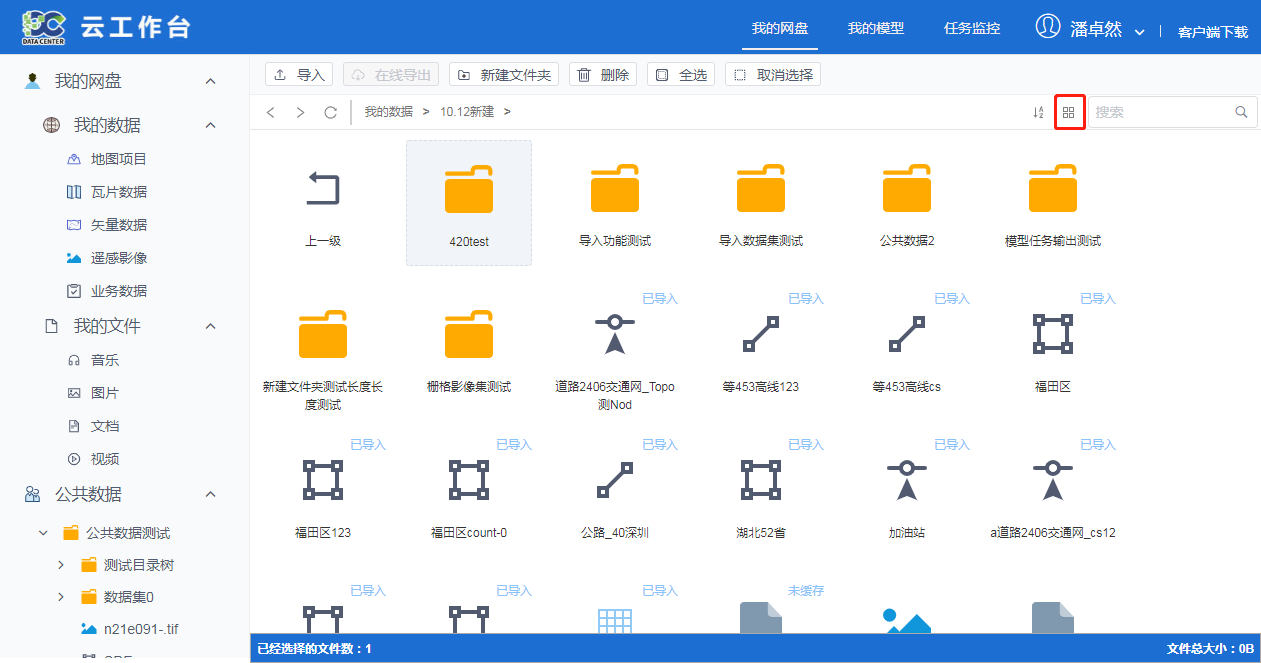Click 10.12新建 in breadcrumb path
Image resolution: width=1261 pixels, height=663 pixels.
[x=467, y=112]
